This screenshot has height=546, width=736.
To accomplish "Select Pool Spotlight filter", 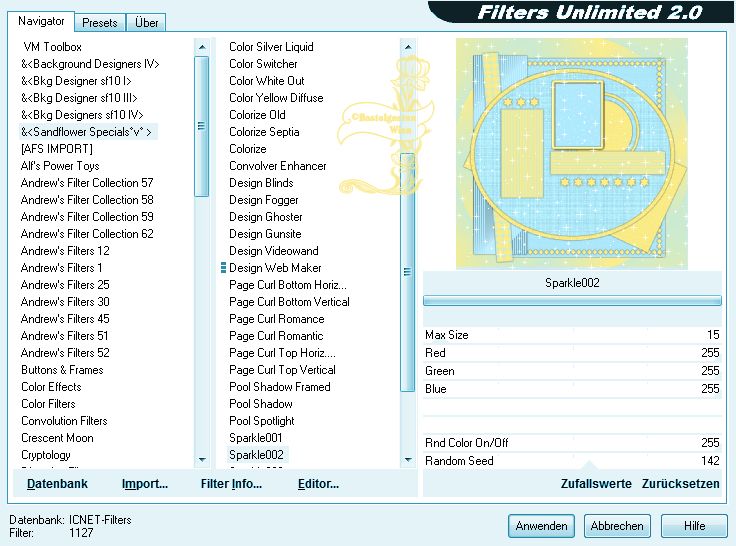I will [x=261, y=421].
